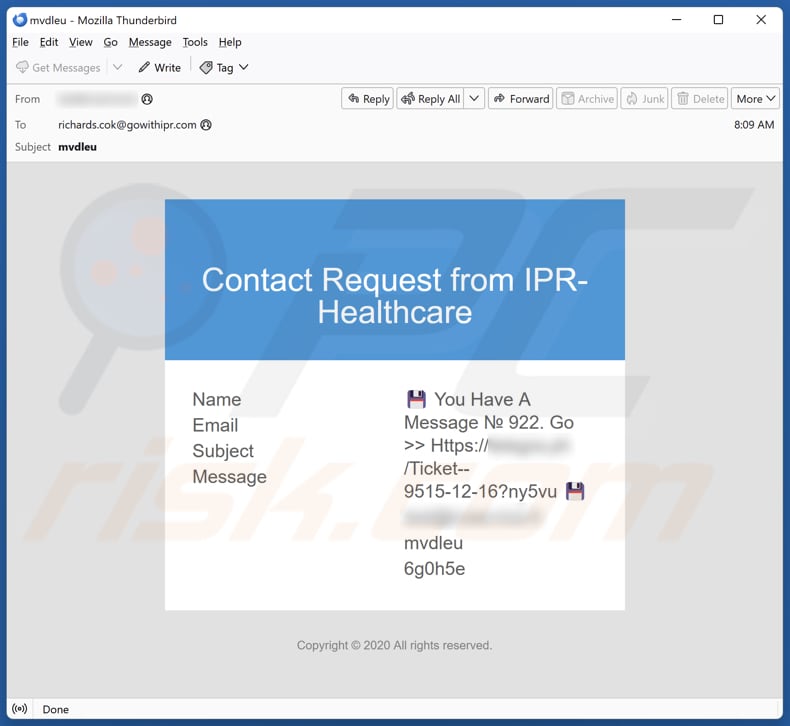Click the Get Messages button
The width and height of the screenshot is (790, 726).
click(58, 68)
